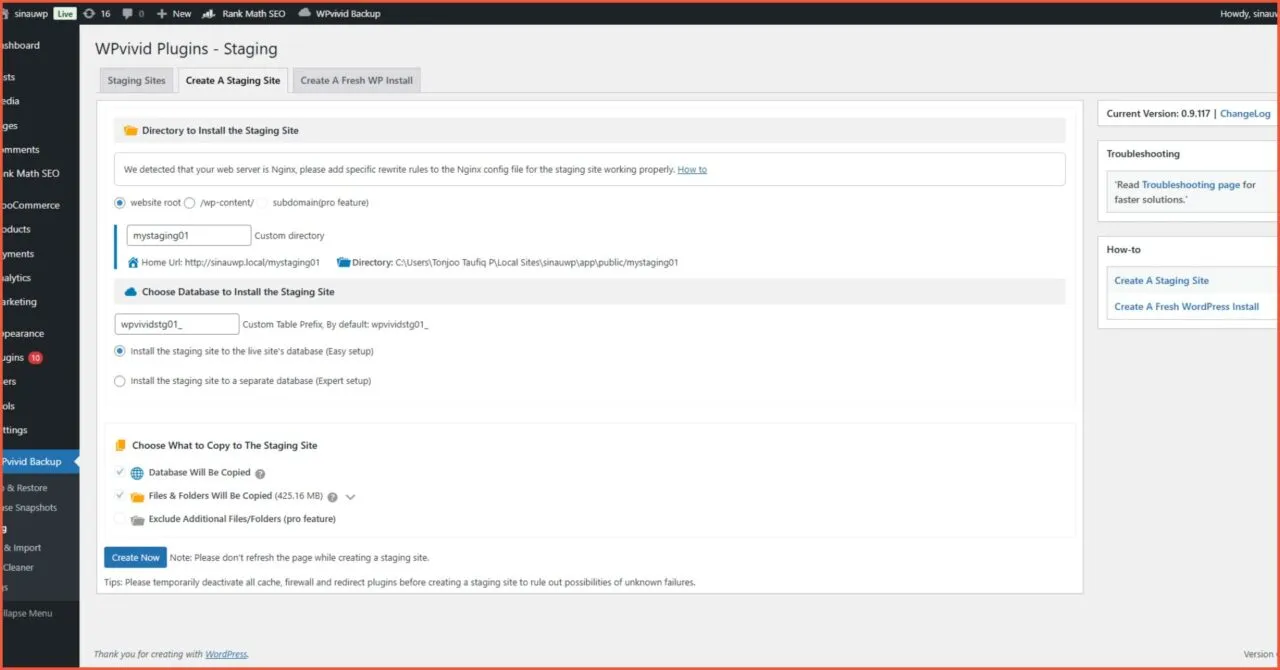
Task: Switch to the Staging Sites tab
Action: point(136,81)
